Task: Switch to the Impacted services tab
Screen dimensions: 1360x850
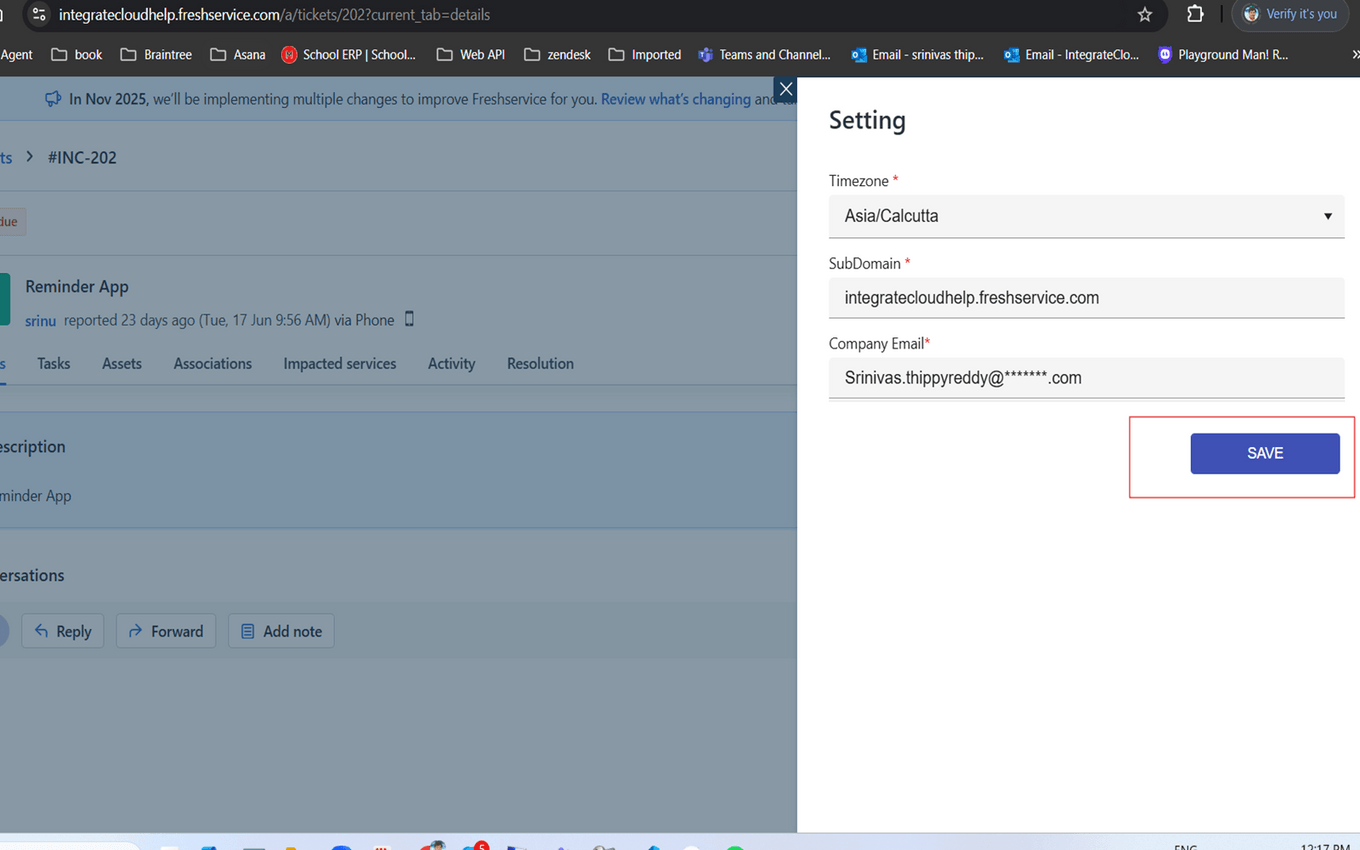Action: pos(340,364)
